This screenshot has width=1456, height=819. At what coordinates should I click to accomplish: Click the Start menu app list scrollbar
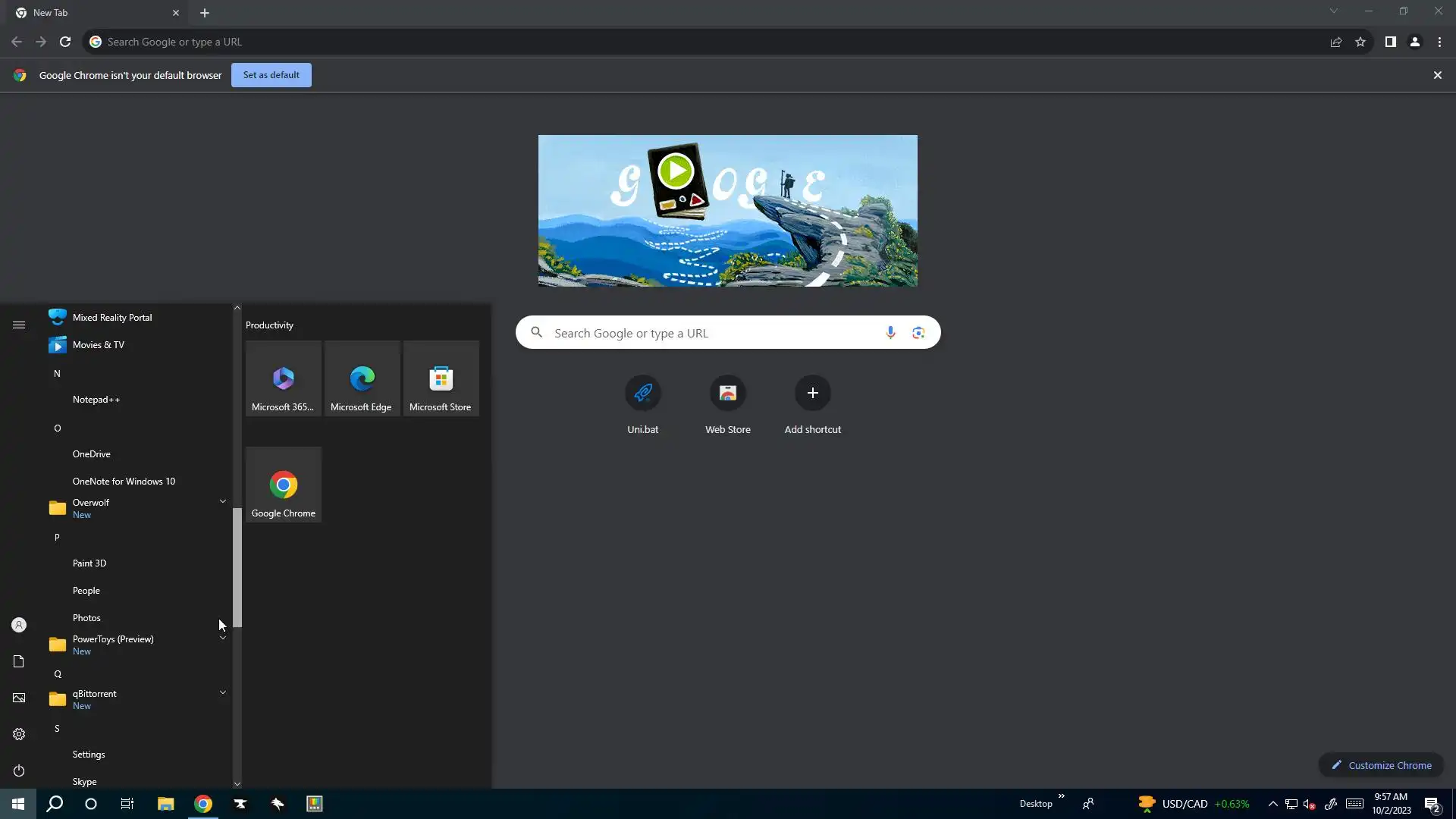237,567
